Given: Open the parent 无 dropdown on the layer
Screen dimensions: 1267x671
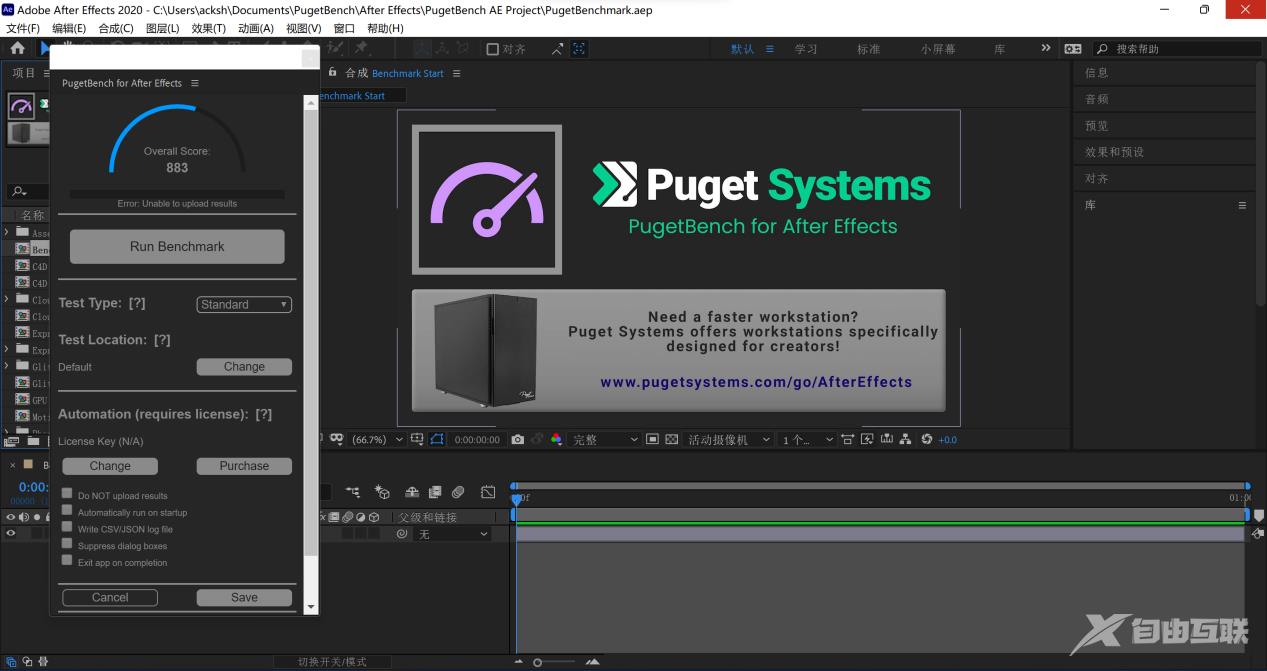Looking at the screenshot, I should (x=453, y=534).
